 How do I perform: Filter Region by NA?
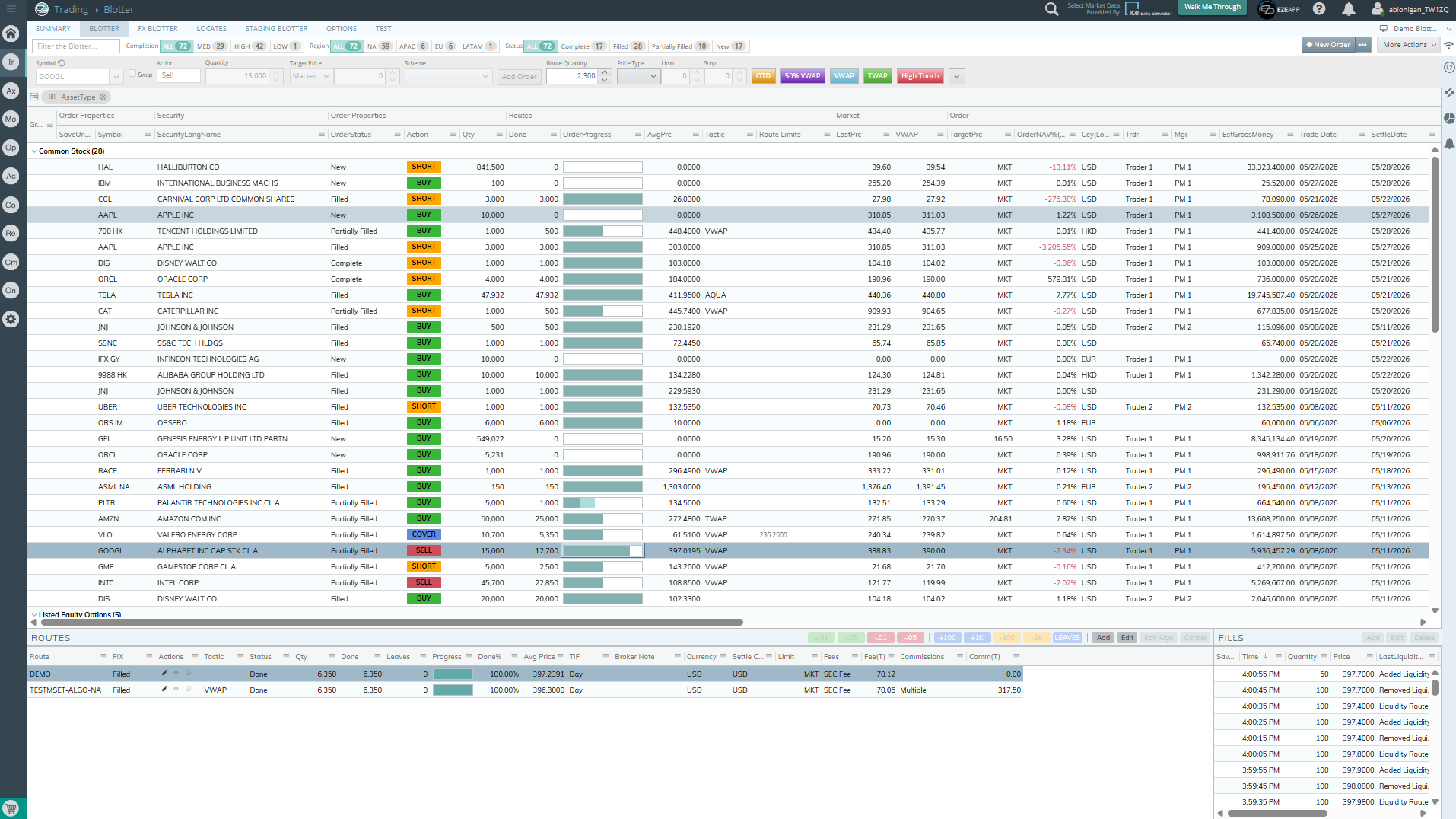click(379, 46)
